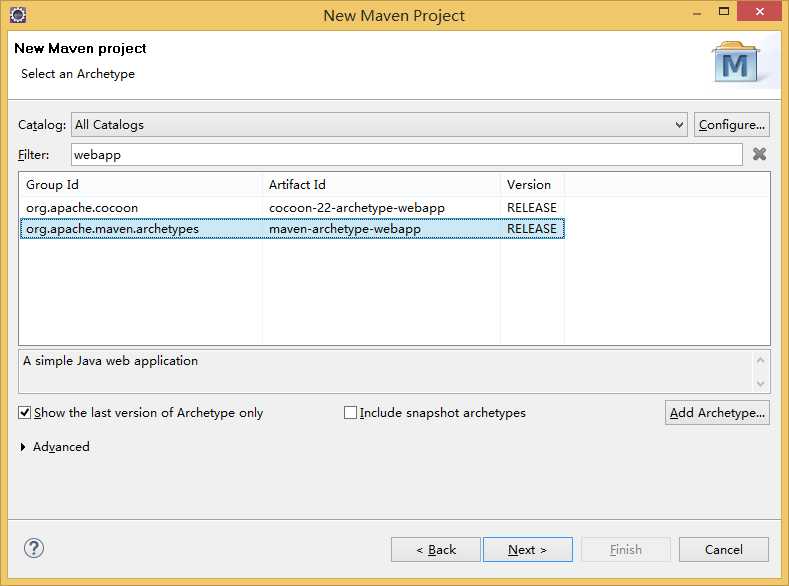Image resolution: width=789 pixels, height=586 pixels.
Task: Click description scrollbar down arrow
Action: coord(760,384)
